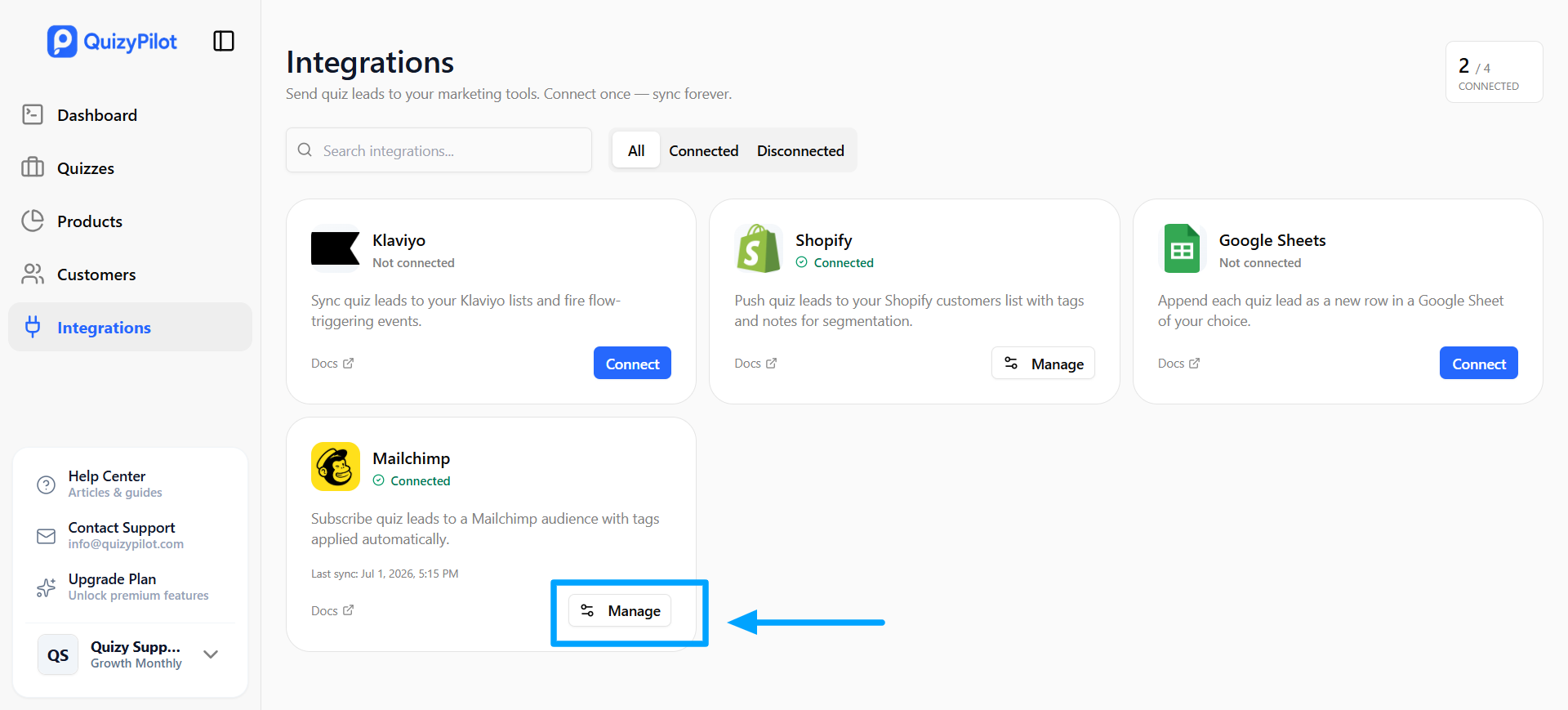Screen dimensions: 1568x710
Task: Click the sliders icon on Mailchimp Manage button
Action: click(587, 610)
